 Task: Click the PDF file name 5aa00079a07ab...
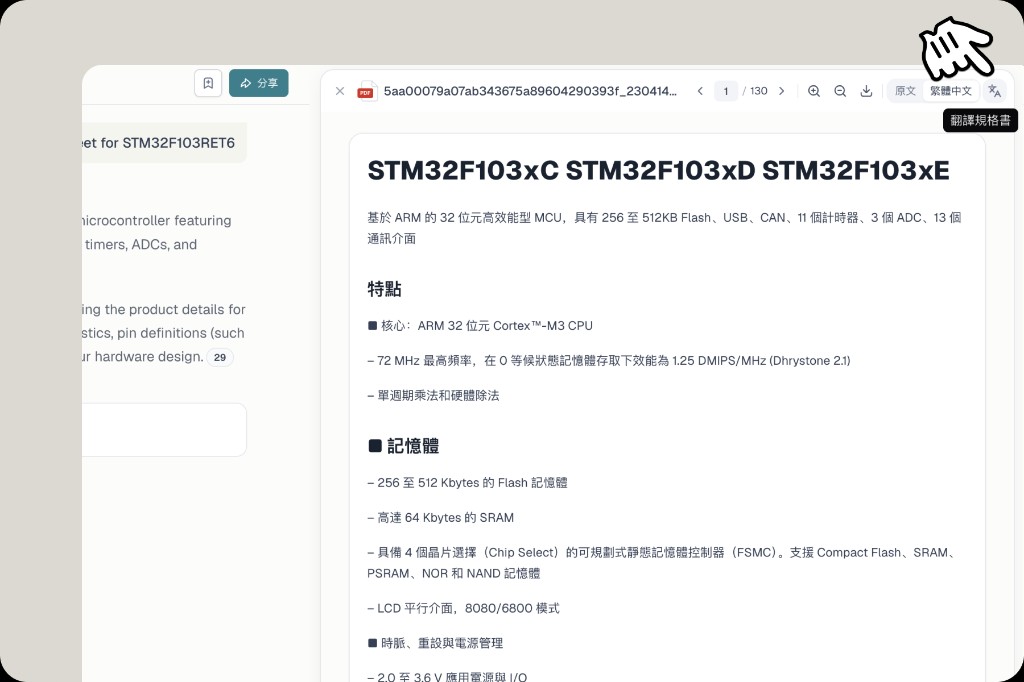[530, 91]
